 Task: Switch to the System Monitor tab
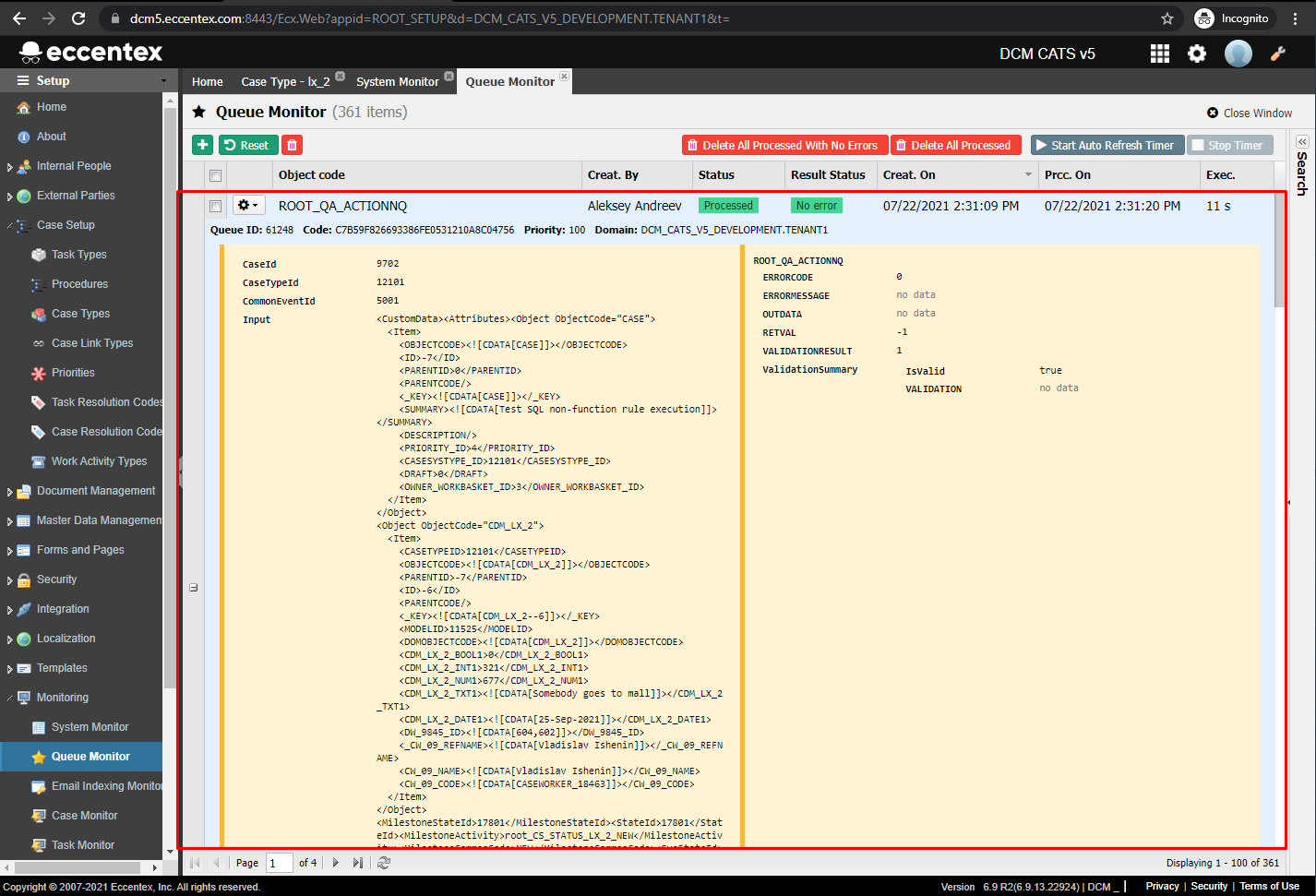pyautogui.click(x=398, y=81)
